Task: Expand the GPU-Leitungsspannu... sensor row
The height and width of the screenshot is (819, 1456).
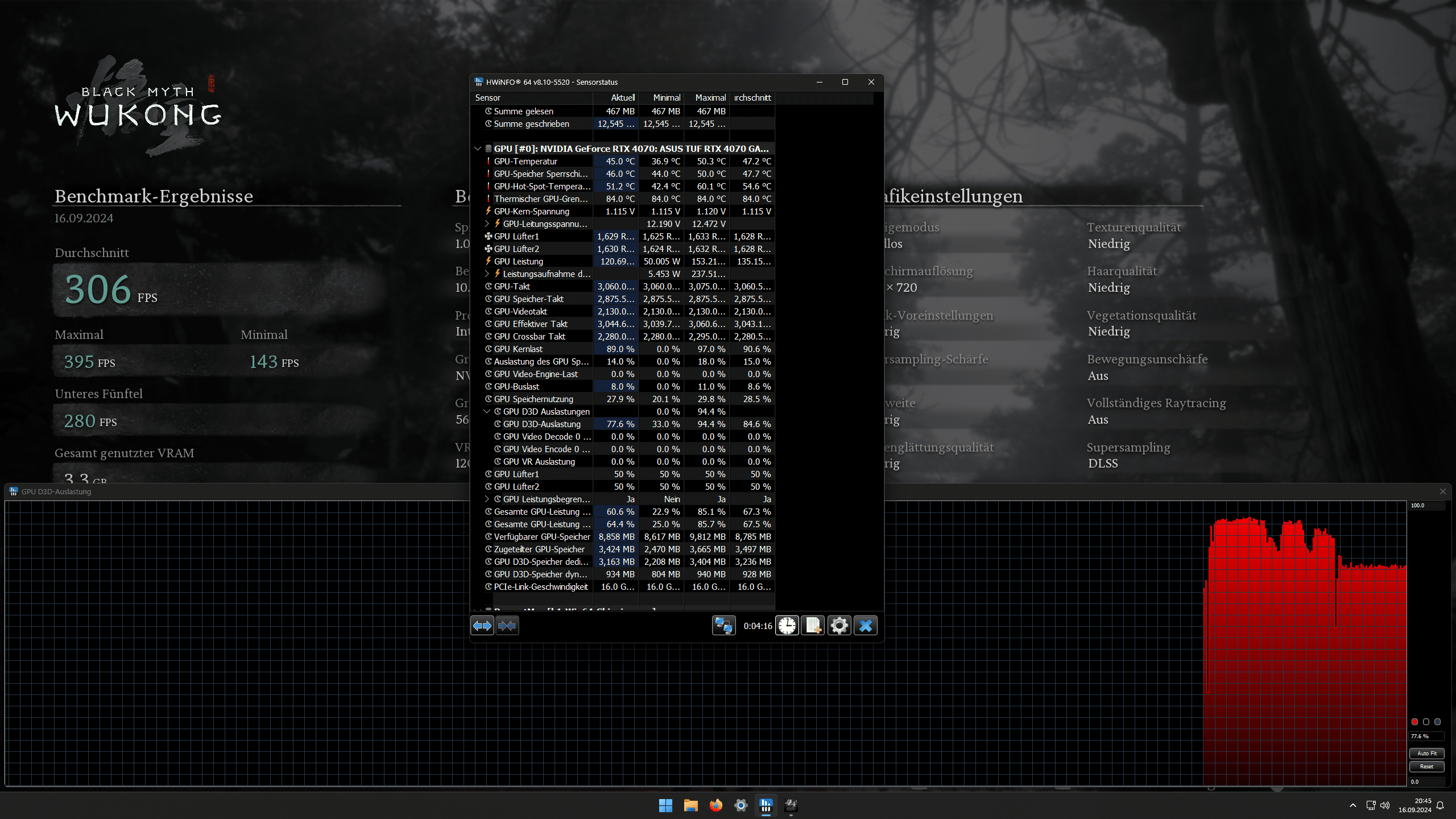Action: 487,224
